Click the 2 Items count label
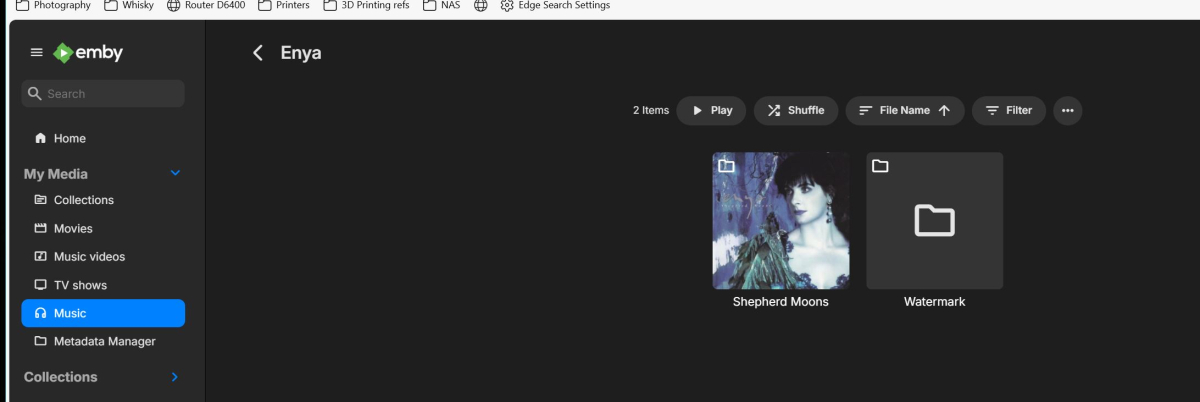This screenshot has height=402, width=1200. (x=651, y=110)
